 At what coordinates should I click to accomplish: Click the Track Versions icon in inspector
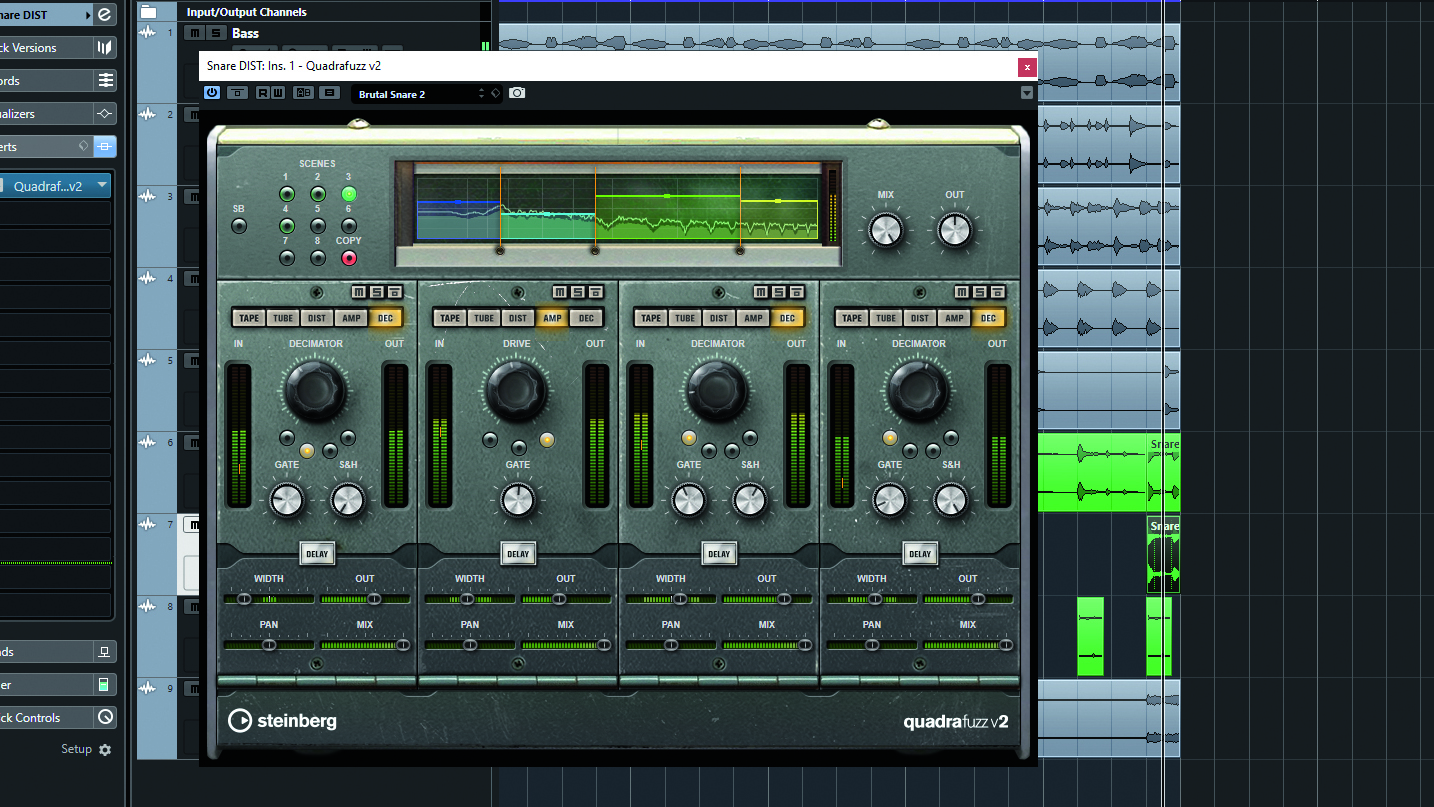(105, 48)
